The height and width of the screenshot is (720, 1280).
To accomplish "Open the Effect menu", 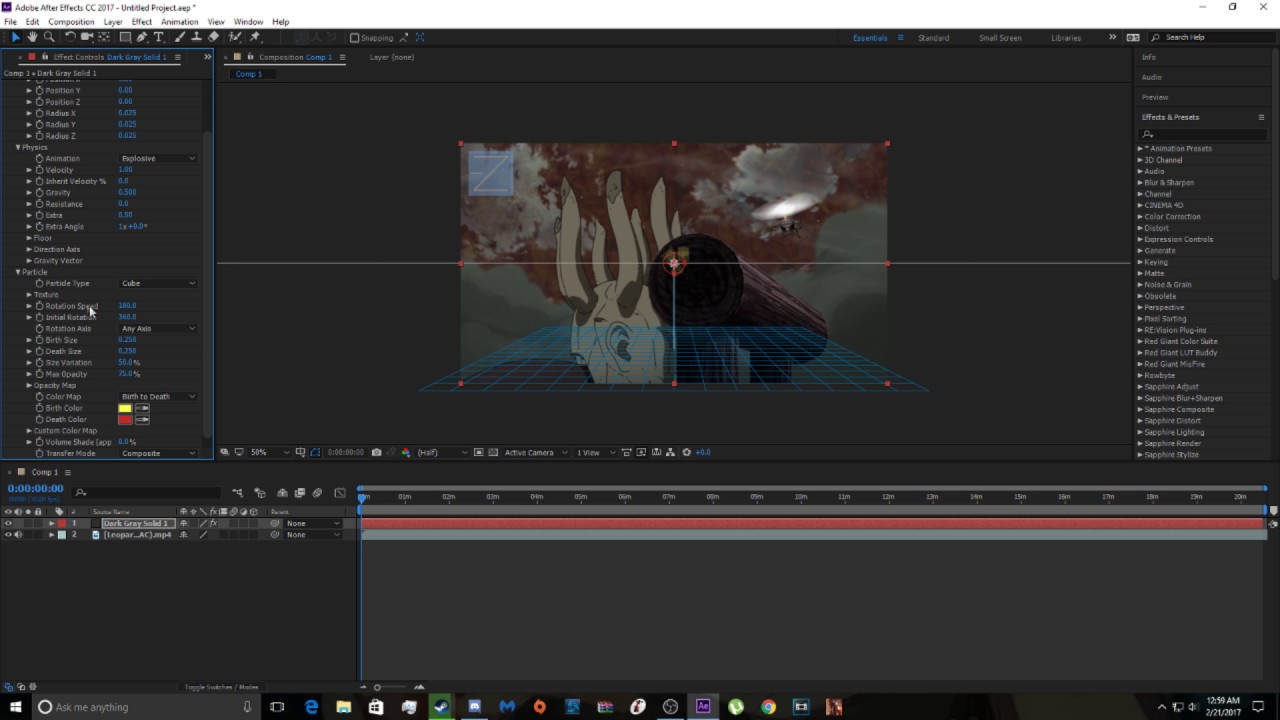I will 142,21.
